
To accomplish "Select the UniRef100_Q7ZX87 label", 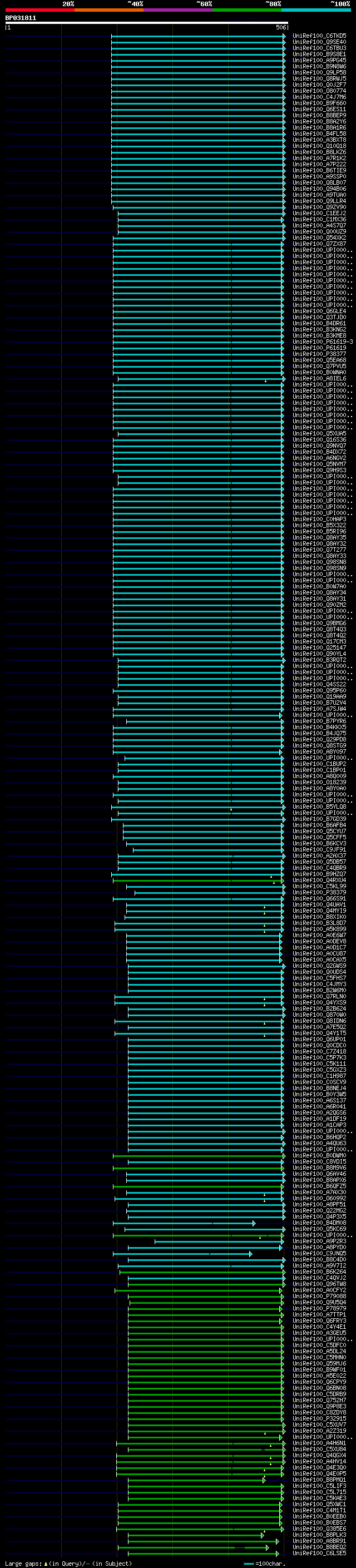I will pos(319,244).
